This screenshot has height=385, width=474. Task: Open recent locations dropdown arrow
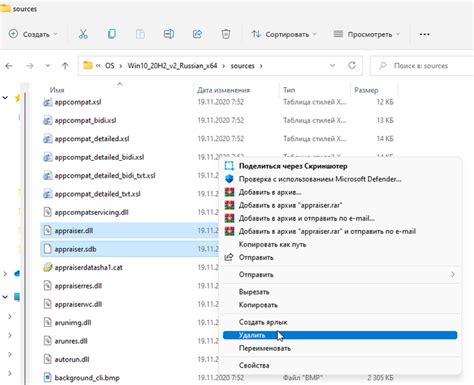tap(48, 66)
